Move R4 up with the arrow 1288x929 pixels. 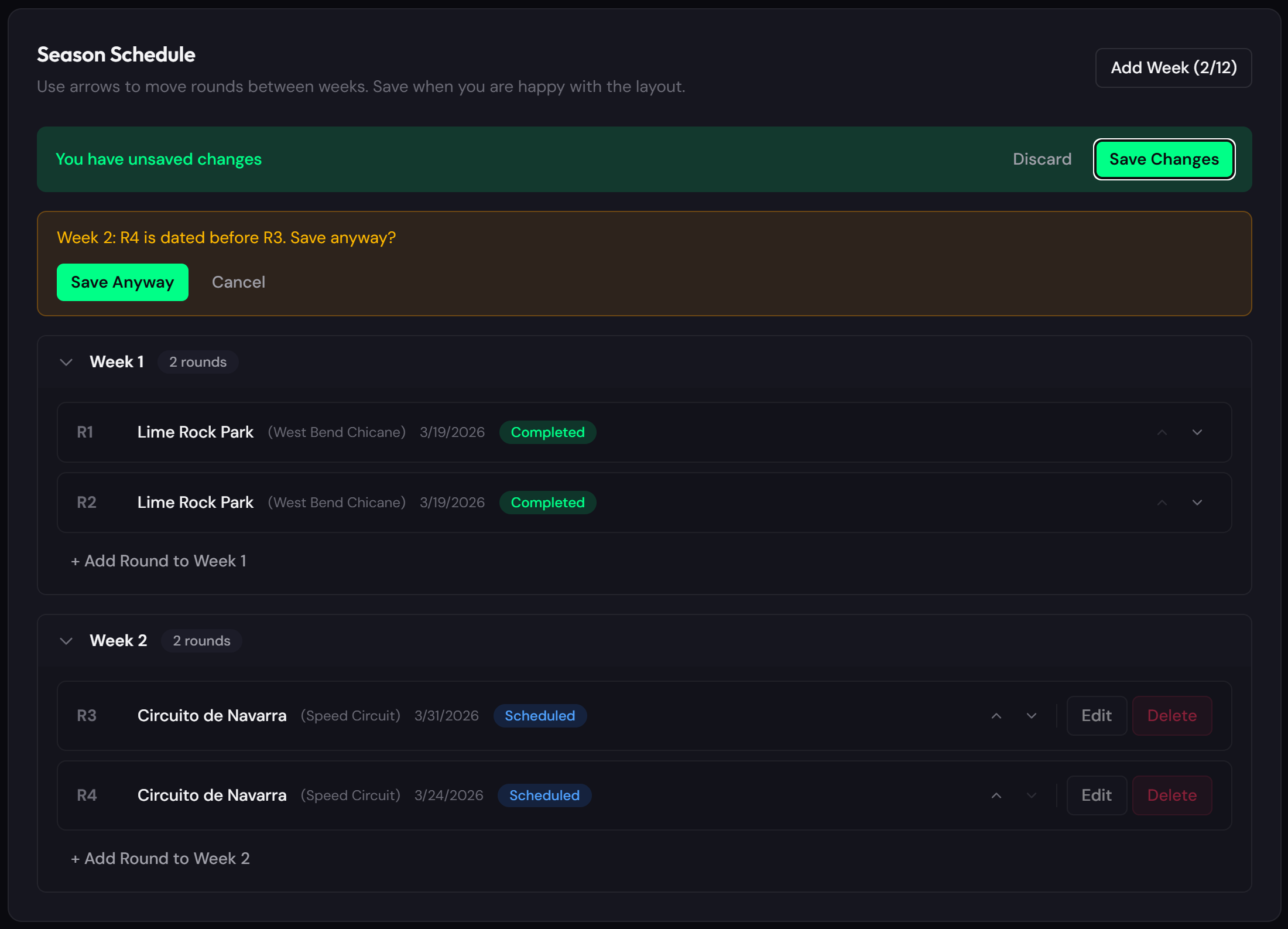(996, 795)
